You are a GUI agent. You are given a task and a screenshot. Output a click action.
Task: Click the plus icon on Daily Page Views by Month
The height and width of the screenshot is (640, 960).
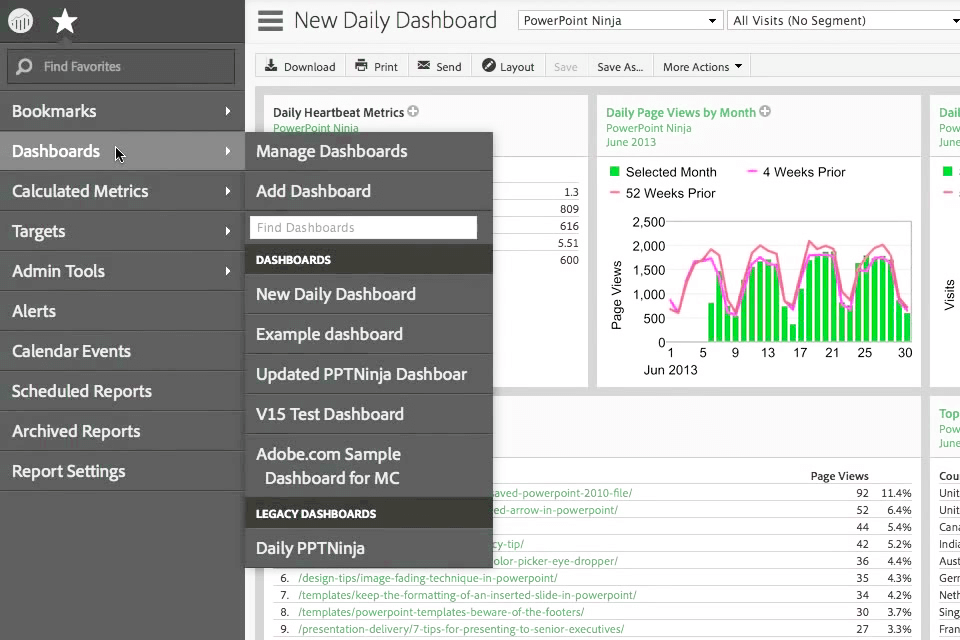coord(765,112)
